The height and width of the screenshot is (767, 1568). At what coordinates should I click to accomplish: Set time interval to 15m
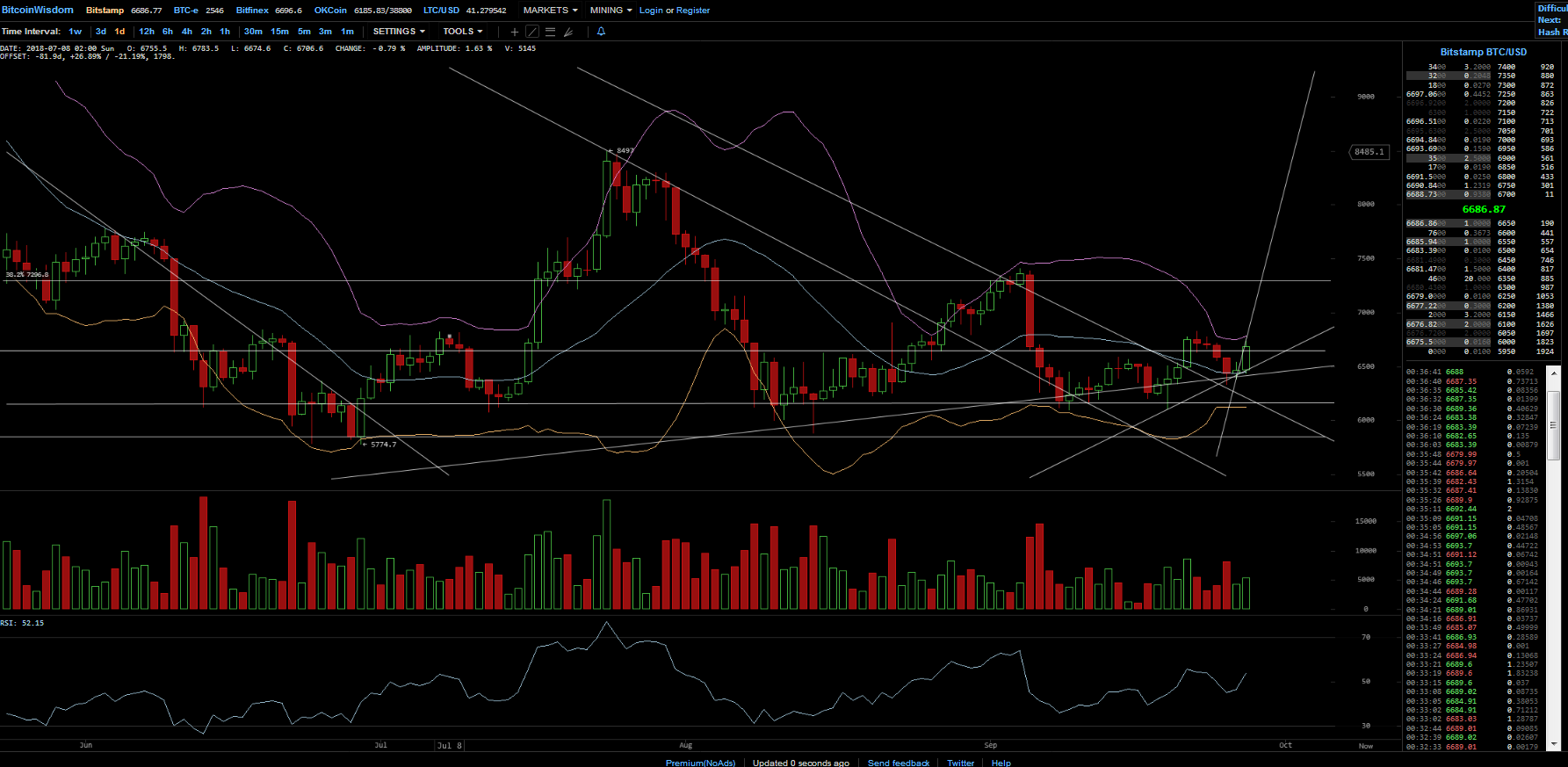point(279,32)
